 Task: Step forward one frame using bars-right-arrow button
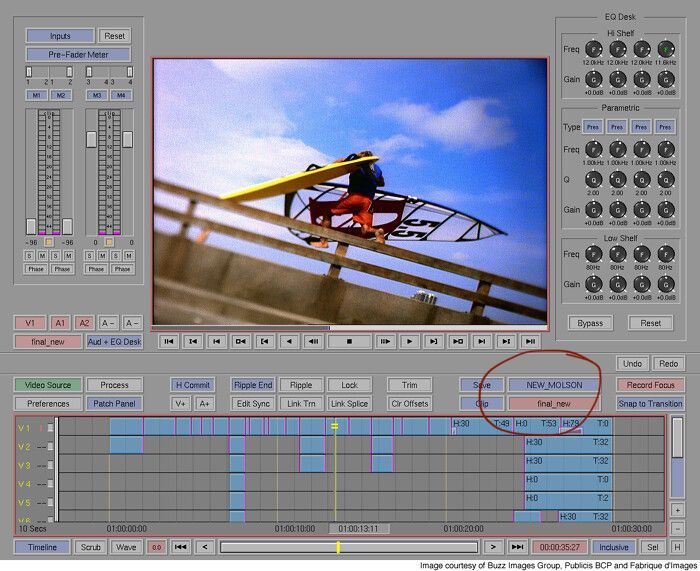(x=385, y=342)
